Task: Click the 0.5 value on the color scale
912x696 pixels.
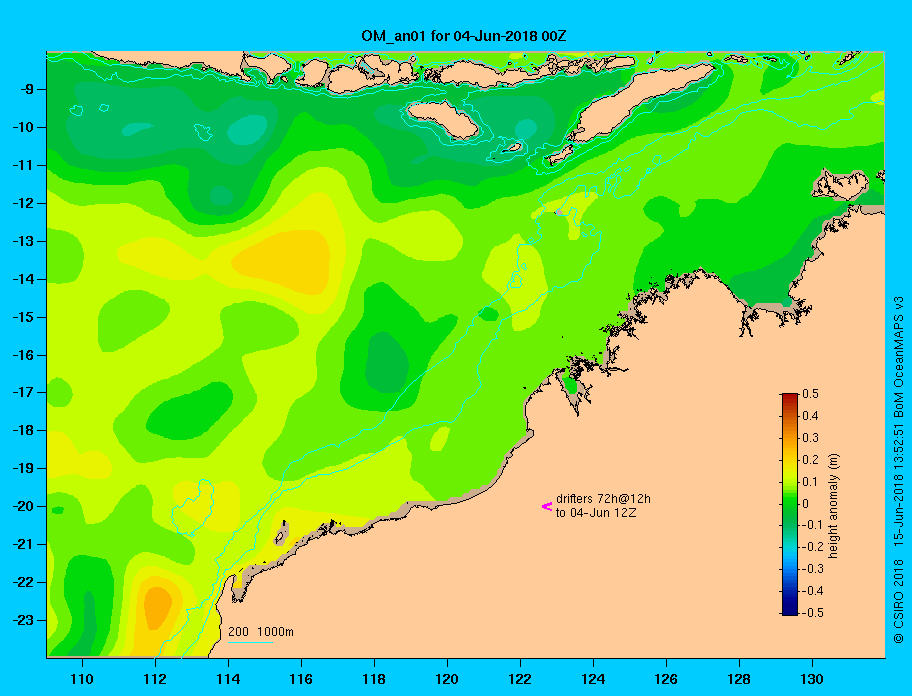Action: (810, 394)
